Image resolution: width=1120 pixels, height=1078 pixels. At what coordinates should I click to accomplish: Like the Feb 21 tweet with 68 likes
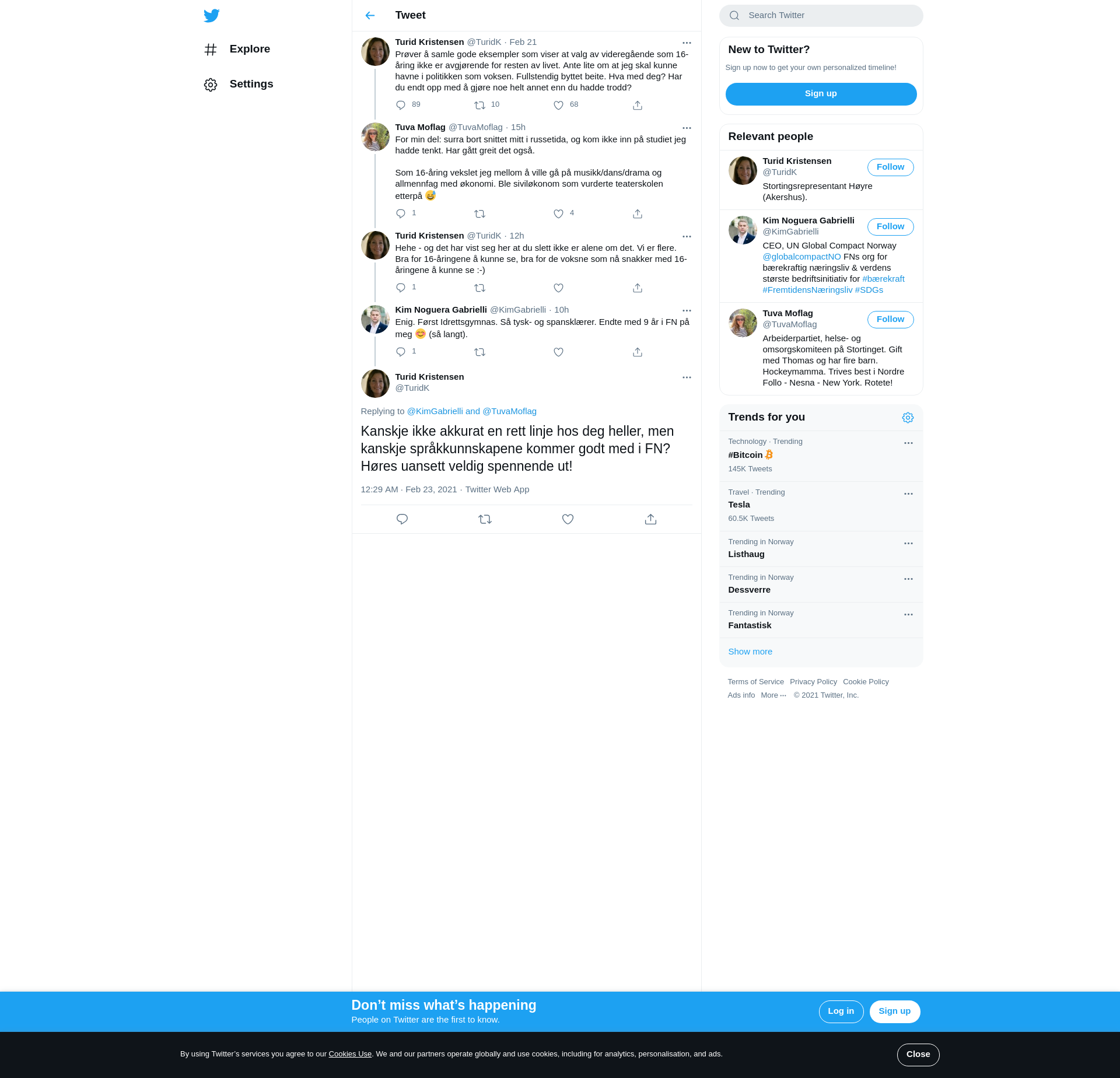click(558, 105)
